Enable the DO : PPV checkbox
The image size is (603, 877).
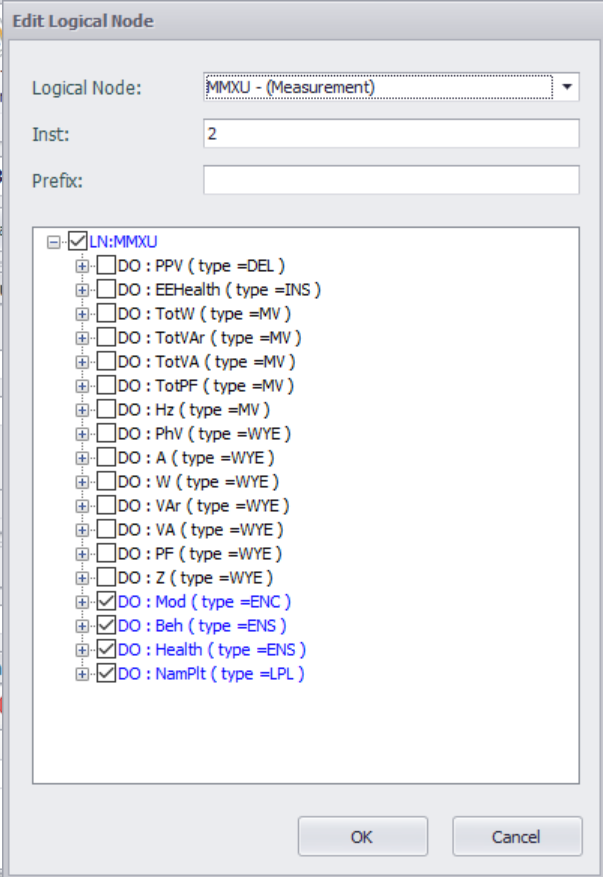106,265
